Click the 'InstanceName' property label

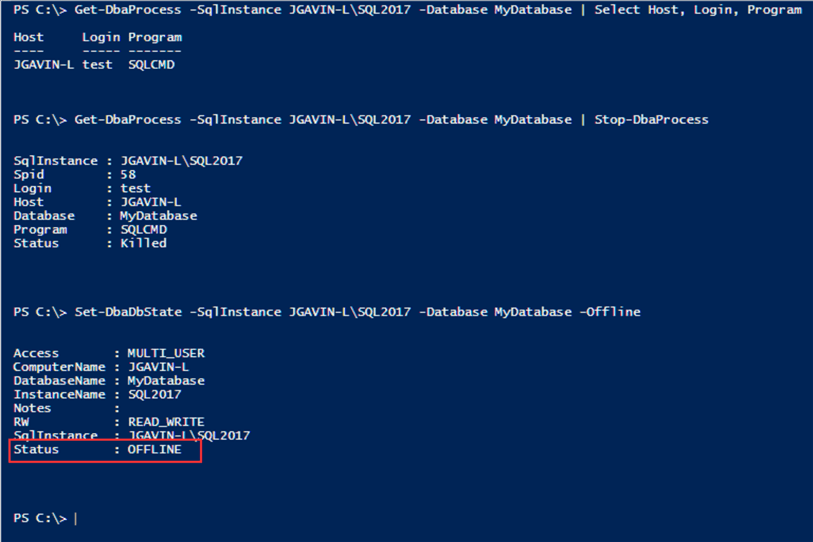[59, 395]
